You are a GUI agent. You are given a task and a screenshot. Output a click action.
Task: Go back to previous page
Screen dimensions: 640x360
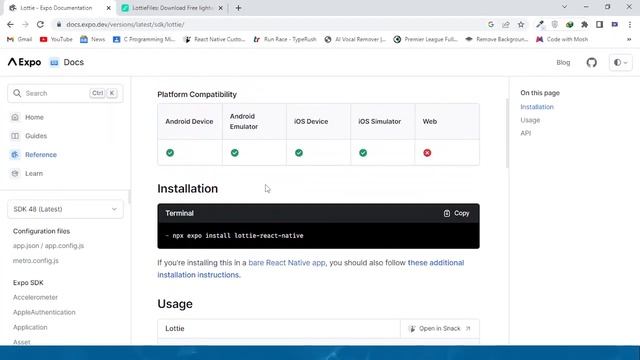(x=10, y=24)
